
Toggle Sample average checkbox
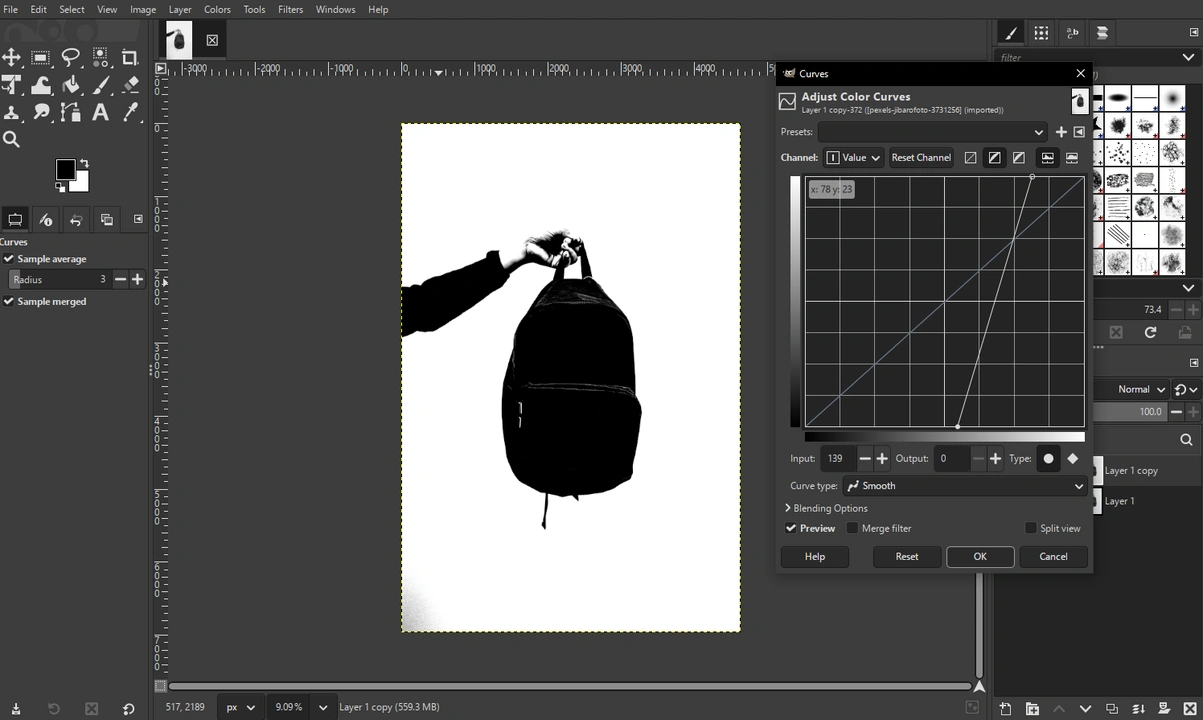point(9,259)
